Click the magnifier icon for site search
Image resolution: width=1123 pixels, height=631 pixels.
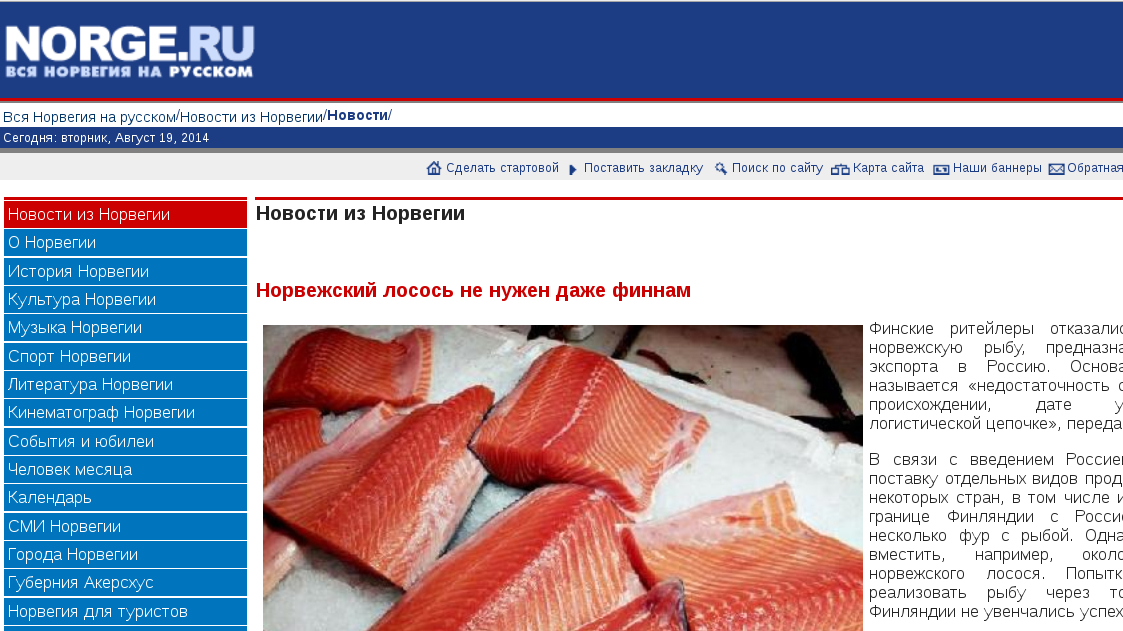pyautogui.click(x=720, y=168)
